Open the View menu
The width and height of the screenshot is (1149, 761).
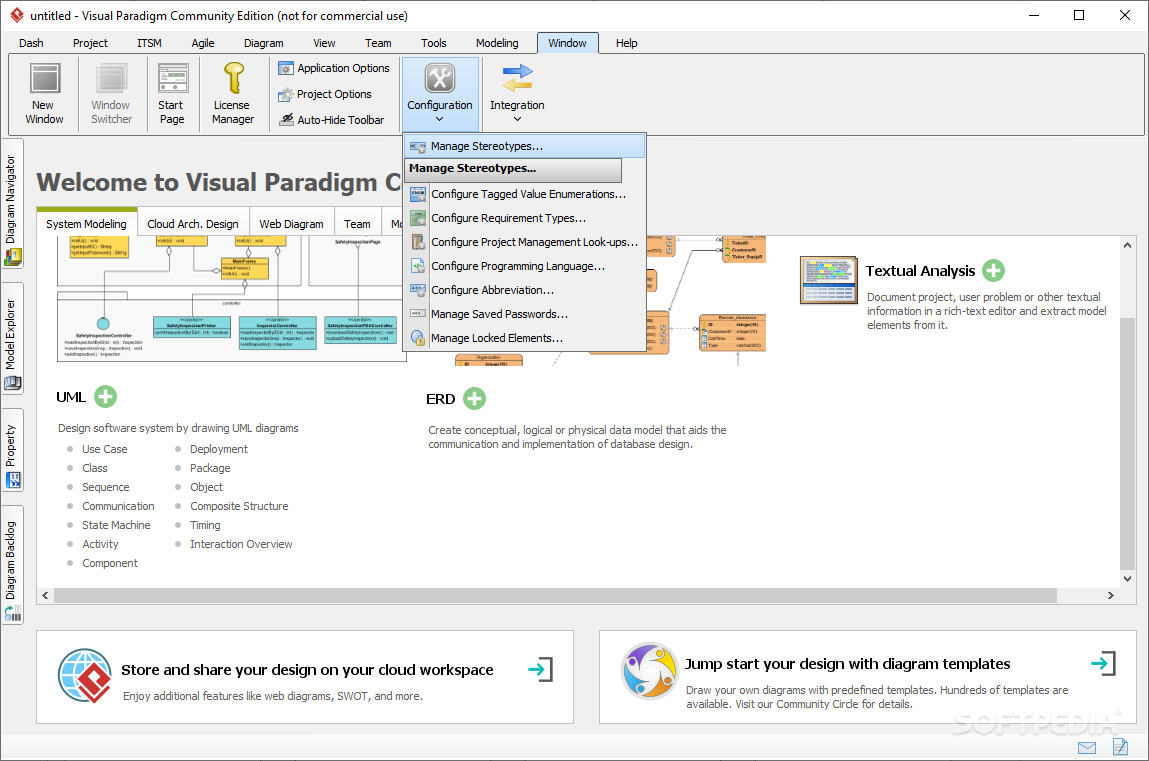[324, 43]
